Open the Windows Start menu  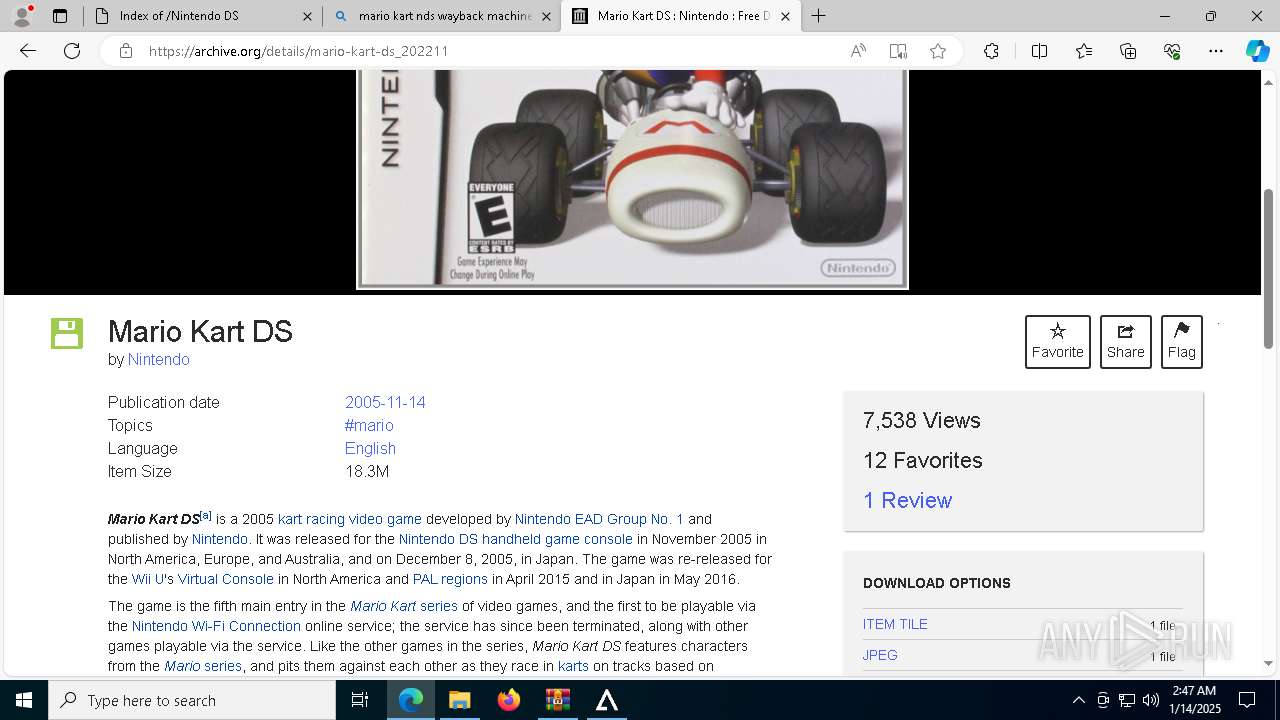coord(24,700)
